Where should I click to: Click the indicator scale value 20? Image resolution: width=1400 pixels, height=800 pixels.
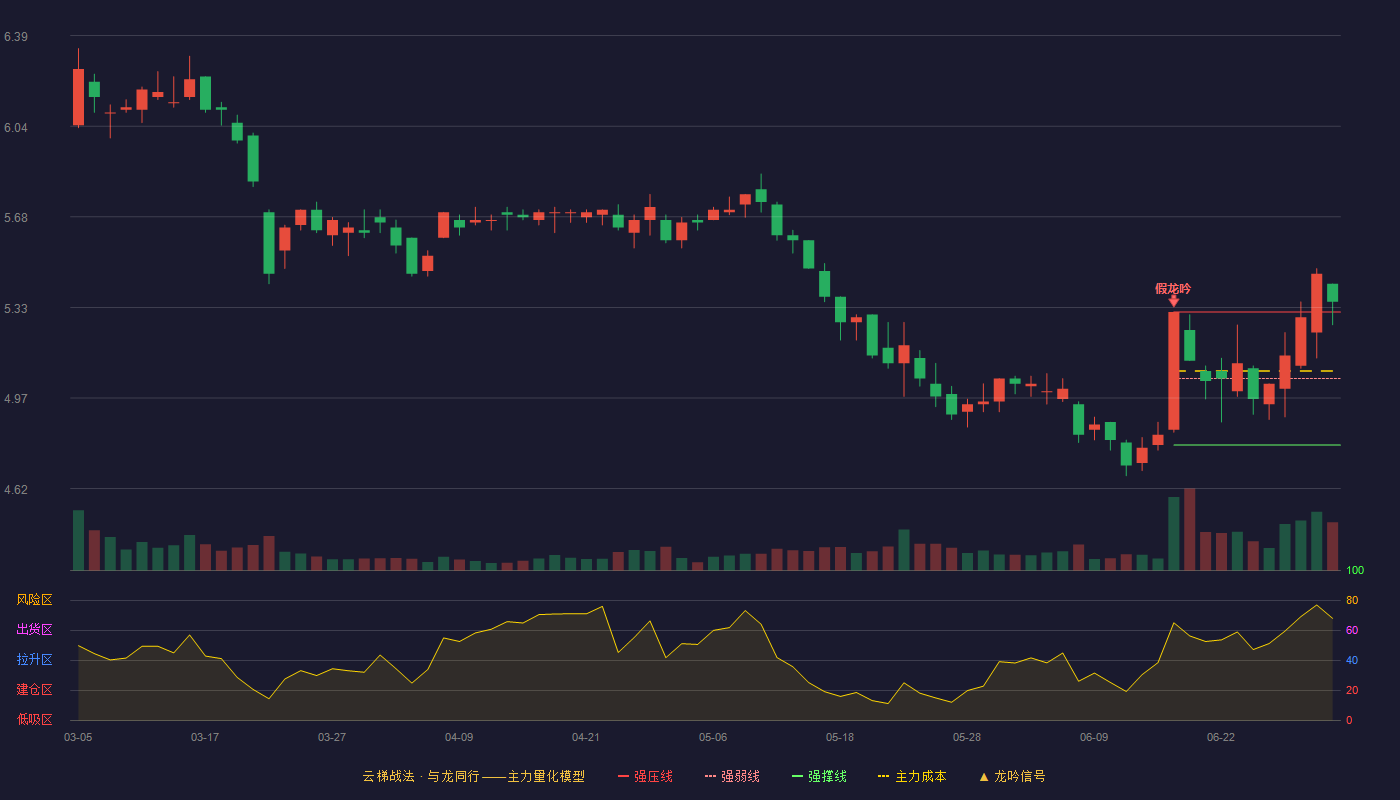pyautogui.click(x=1352, y=691)
